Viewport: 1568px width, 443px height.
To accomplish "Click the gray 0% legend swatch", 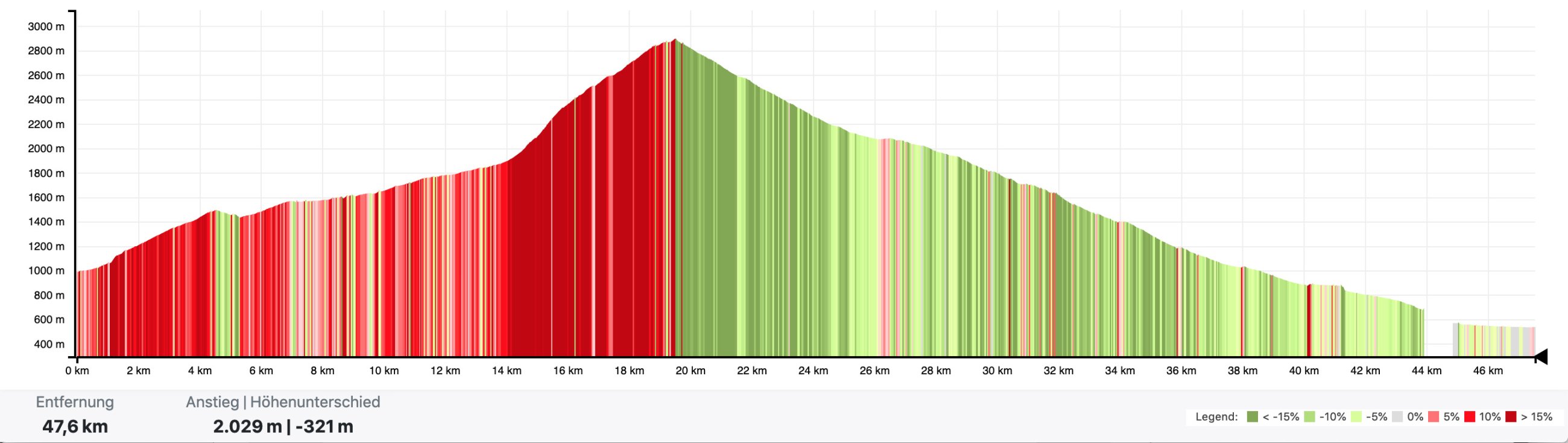I will [x=1397, y=417].
